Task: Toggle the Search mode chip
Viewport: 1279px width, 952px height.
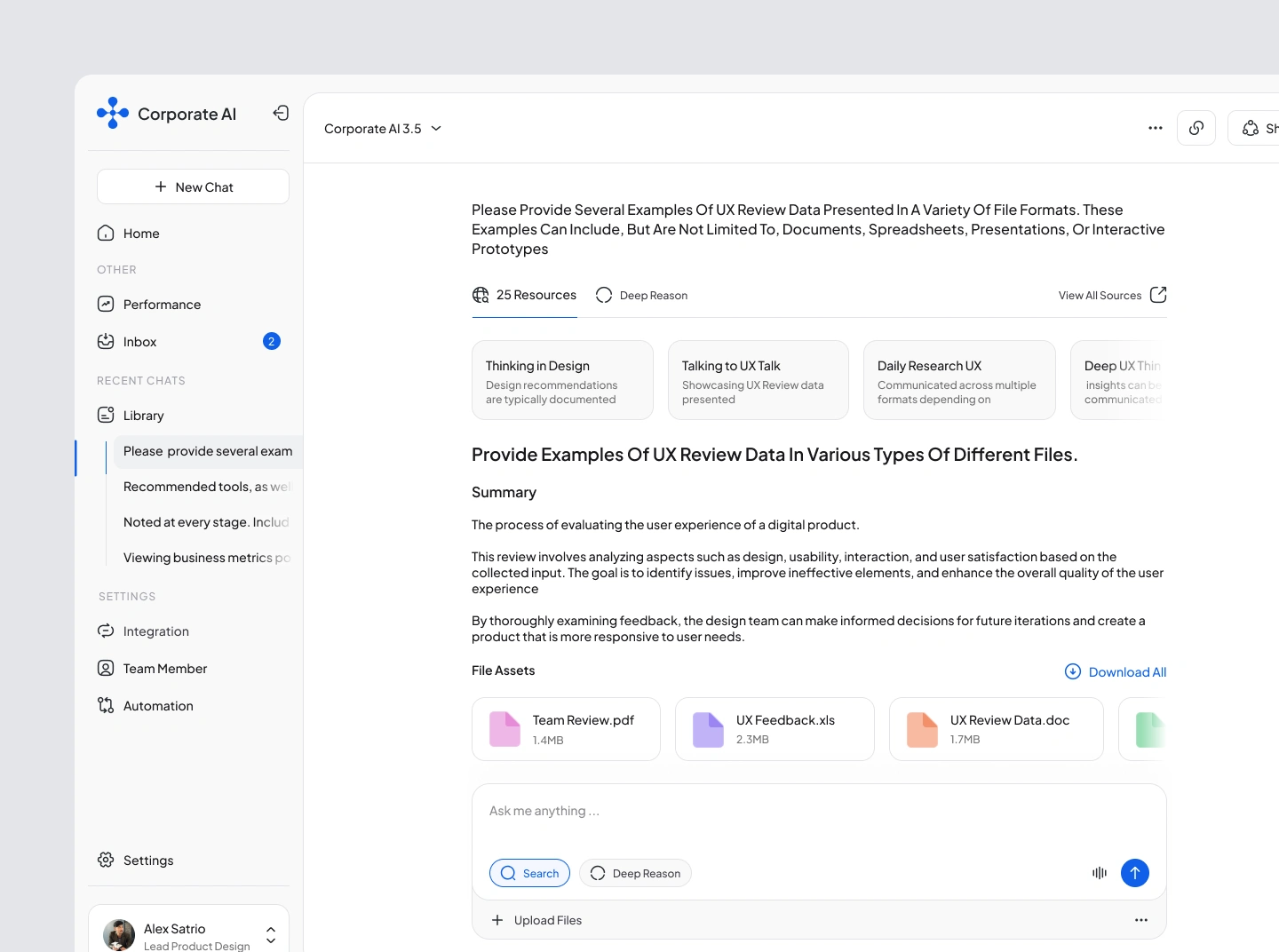Action: pyautogui.click(x=529, y=873)
